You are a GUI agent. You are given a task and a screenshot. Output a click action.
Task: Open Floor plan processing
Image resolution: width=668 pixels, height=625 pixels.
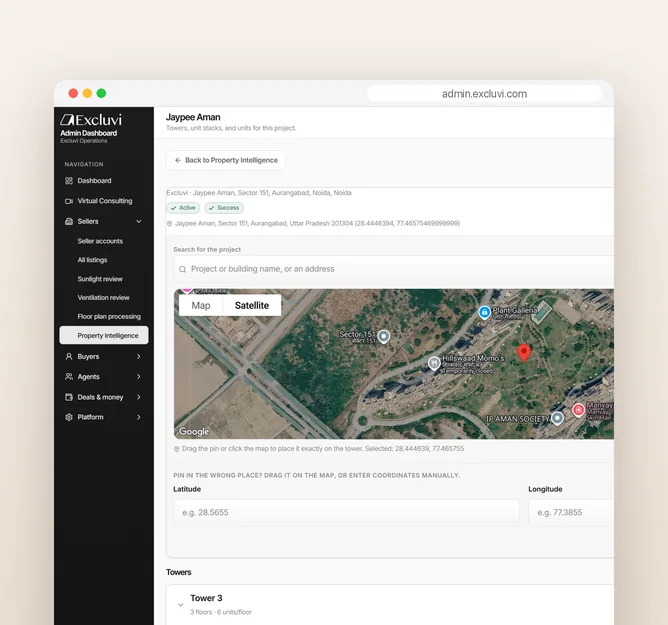[x=109, y=317]
